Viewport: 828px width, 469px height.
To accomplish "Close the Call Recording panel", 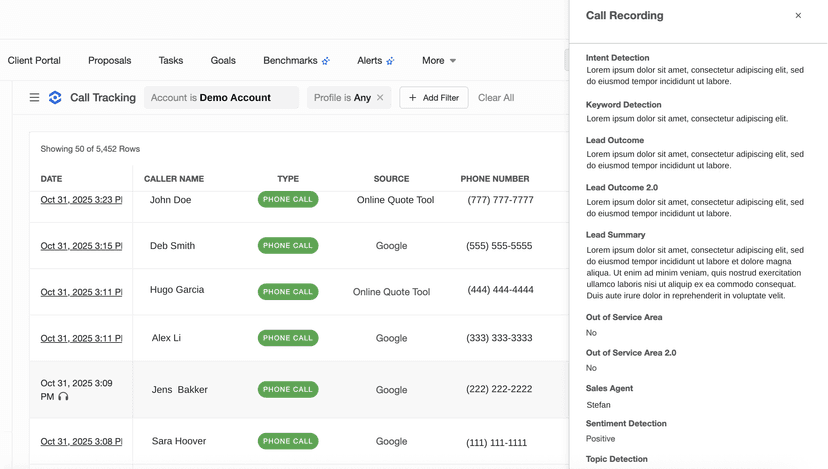I will pyautogui.click(x=798, y=15).
